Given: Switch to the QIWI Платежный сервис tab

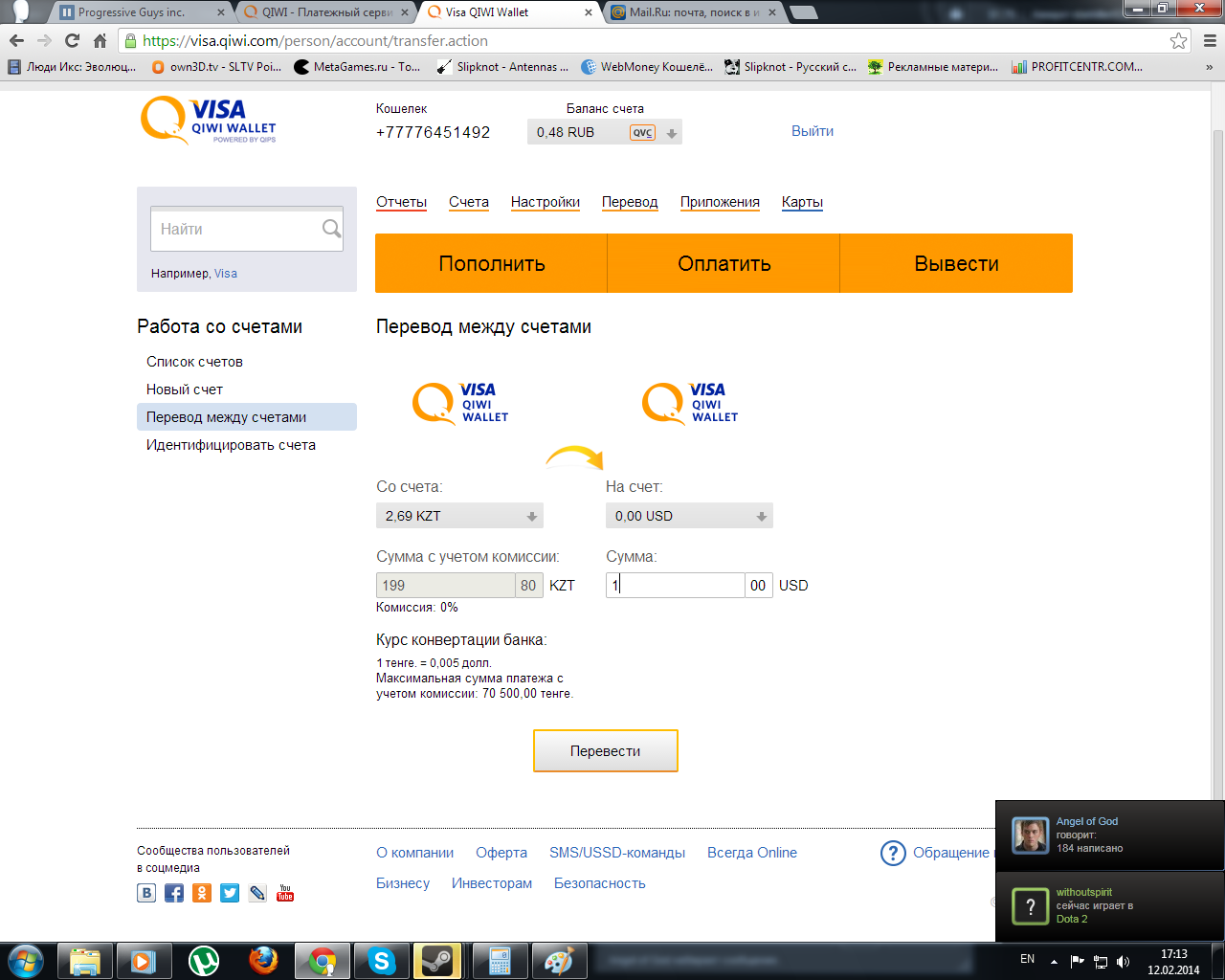Looking at the screenshot, I should 325,12.
